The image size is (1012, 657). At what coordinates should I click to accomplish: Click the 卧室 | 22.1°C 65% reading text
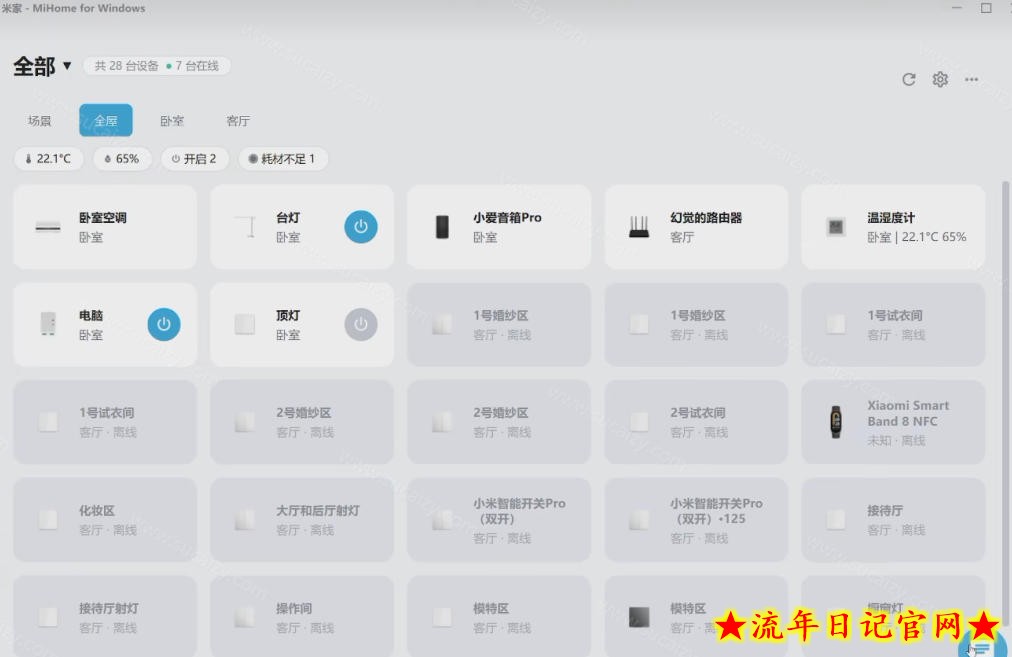tap(916, 237)
